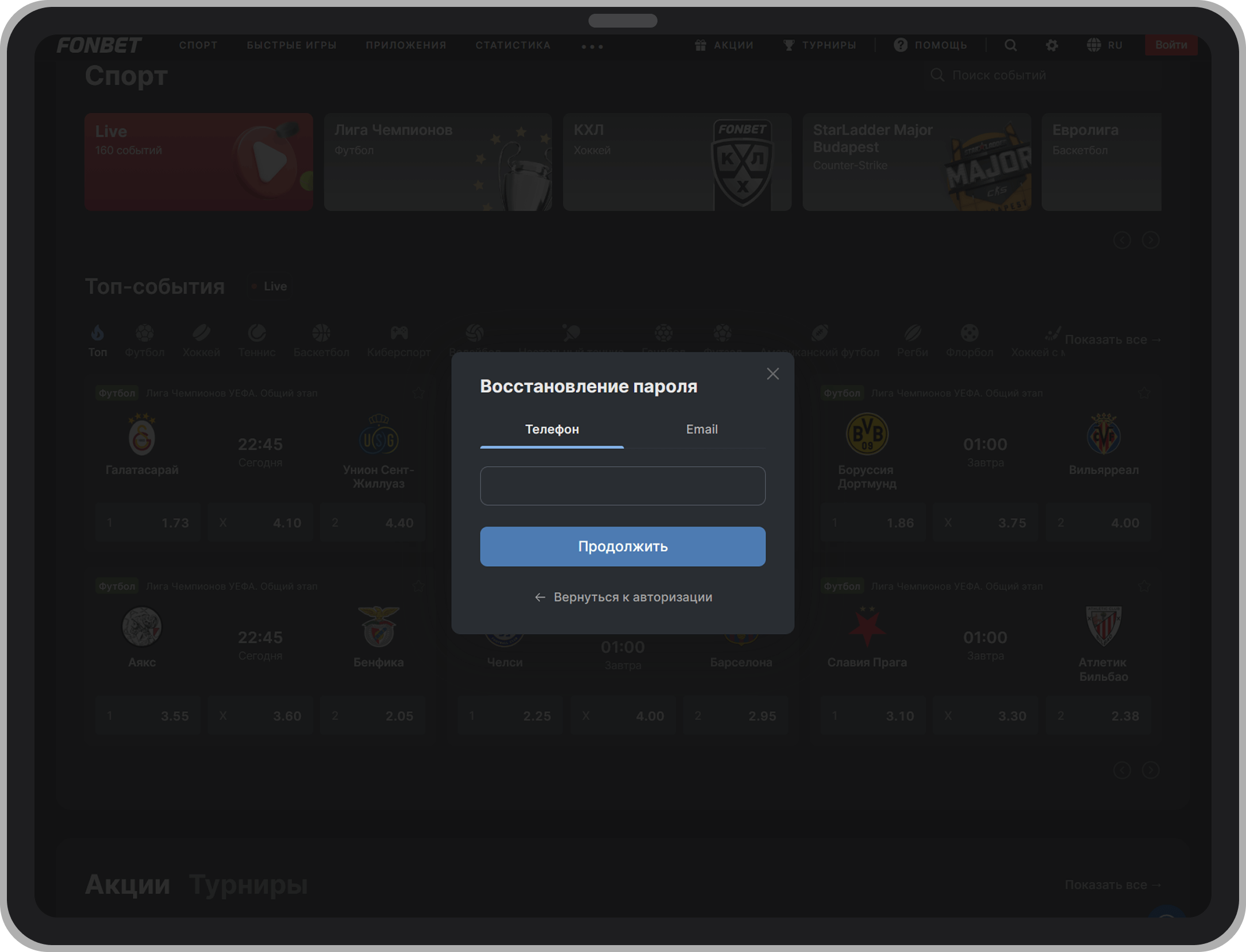This screenshot has width=1246, height=952.
Task: Select the Телефон recovery tab
Action: (x=552, y=429)
